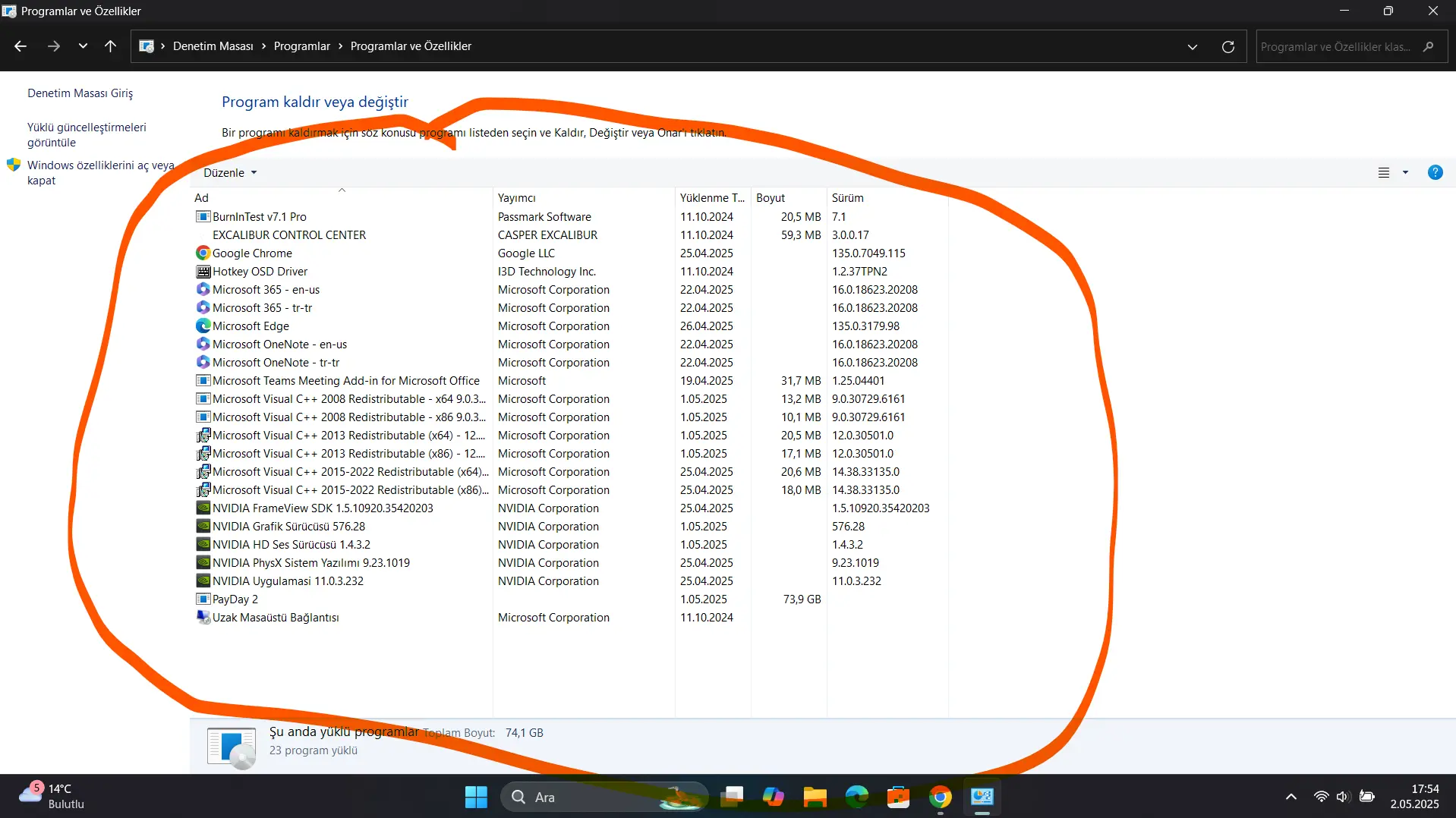Select Hotkey OSD Driver icon
Screen dimensions: 1456x818
click(x=203, y=272)
